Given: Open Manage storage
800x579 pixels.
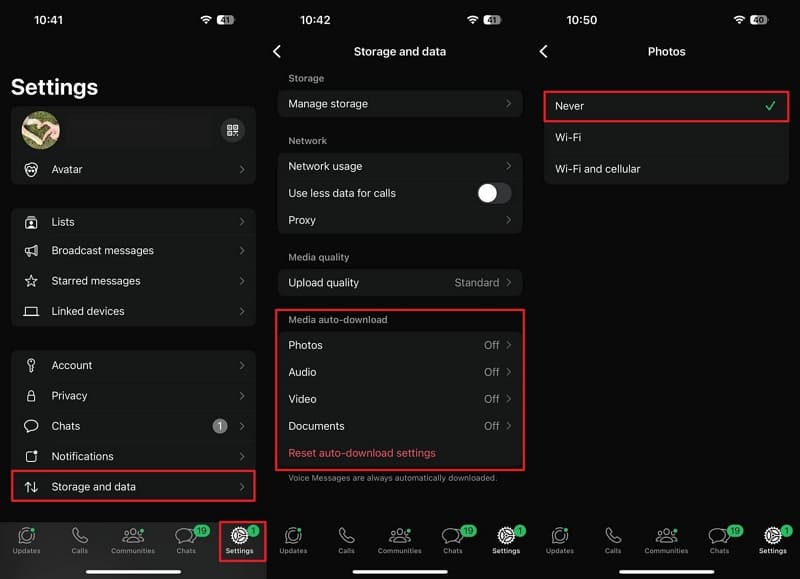Looking at the screenshot, I should pyautogui.click(x=400, y=104).
